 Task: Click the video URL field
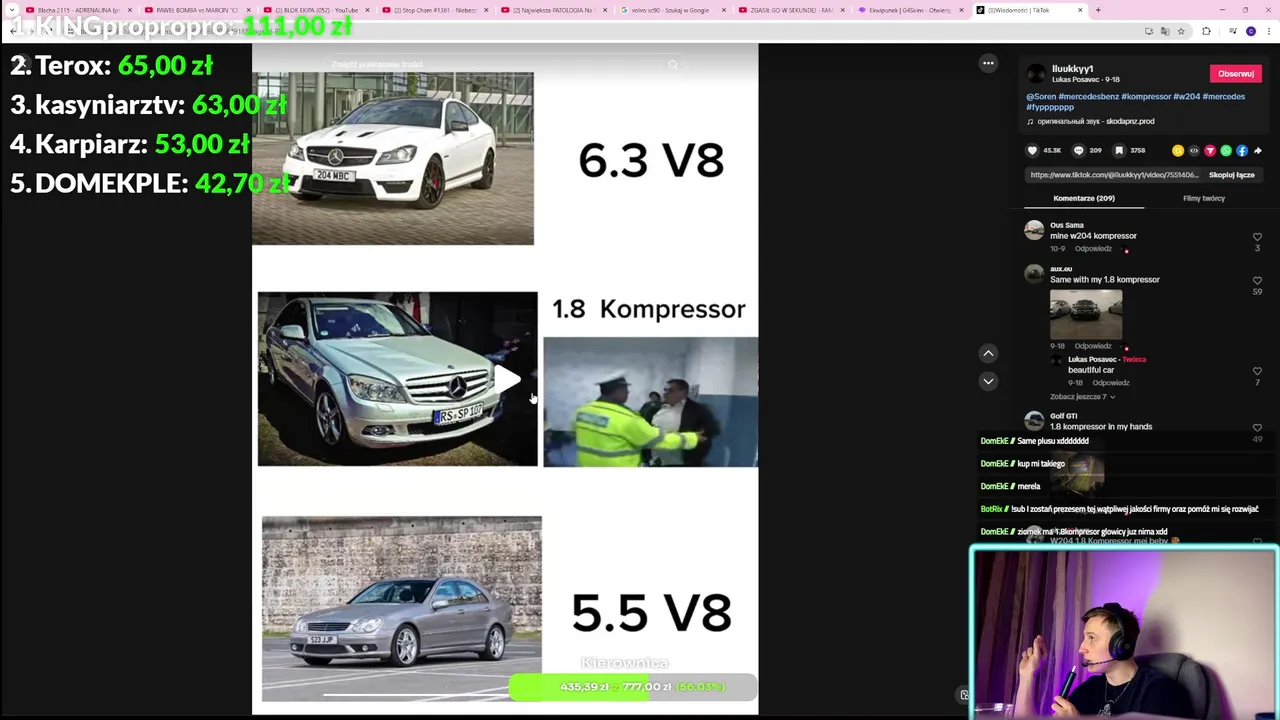pos(1114,175)
